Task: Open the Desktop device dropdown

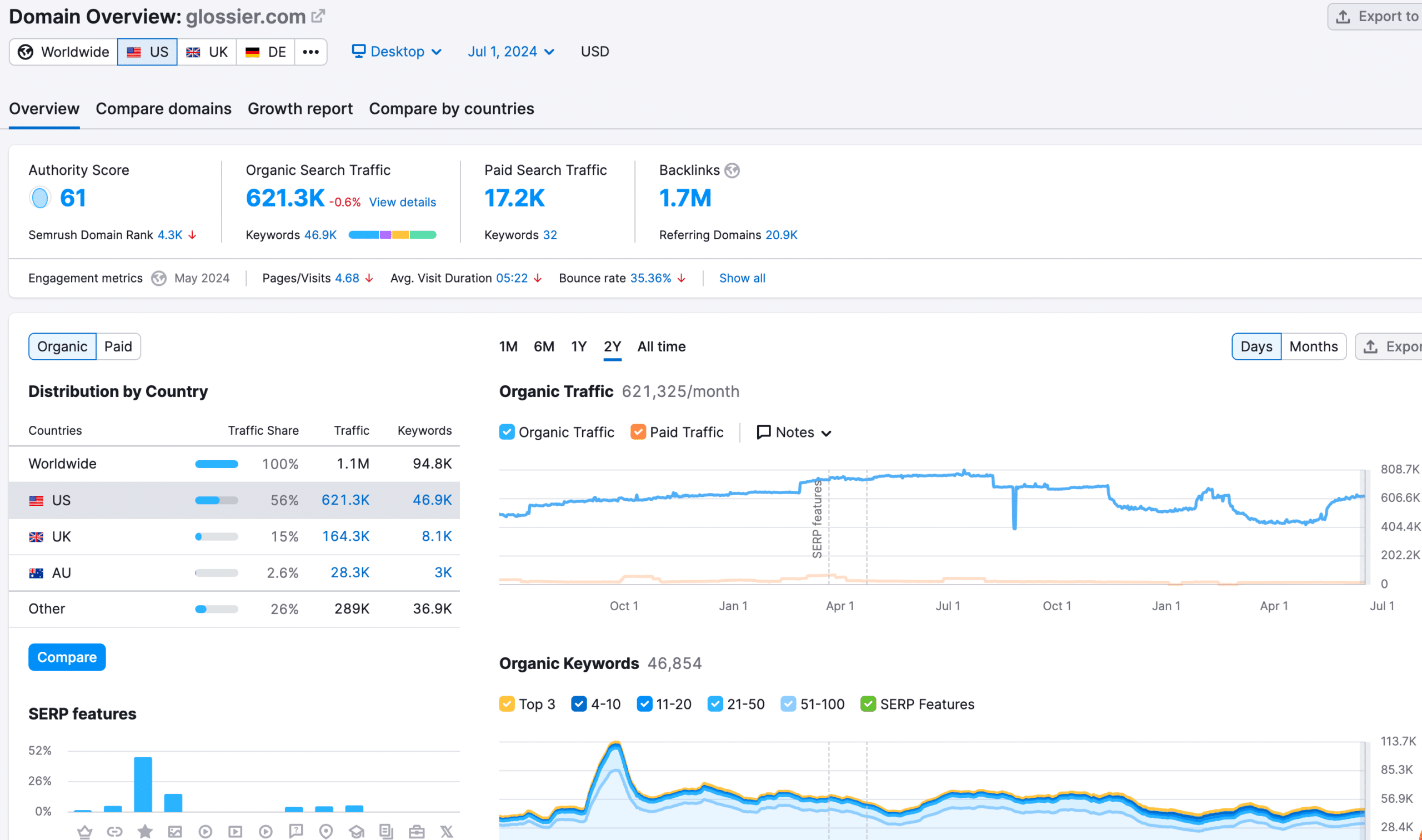Action: point(397,52)
